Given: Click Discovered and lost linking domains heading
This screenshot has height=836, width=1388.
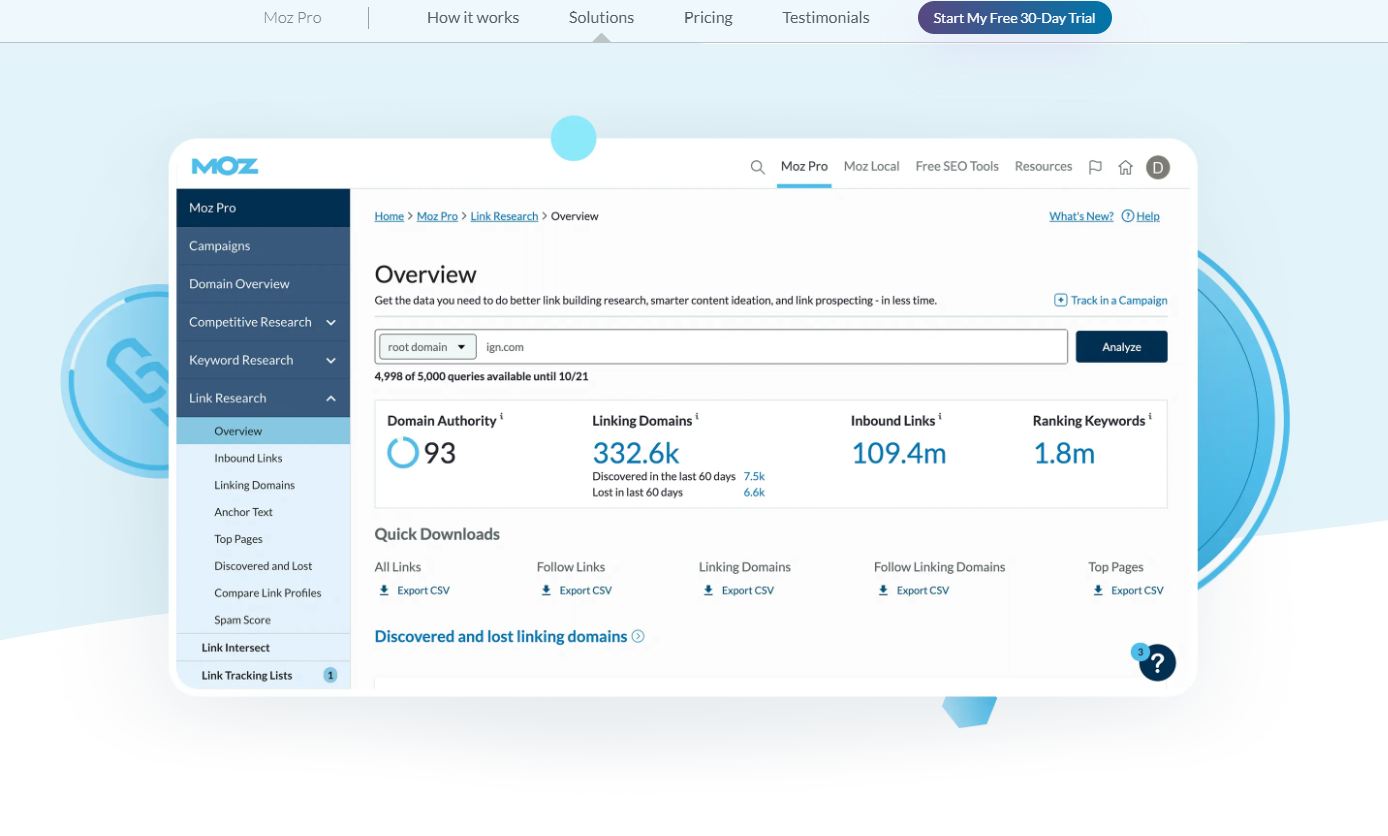Looking at the screenshot, I should tap(501, 636).
